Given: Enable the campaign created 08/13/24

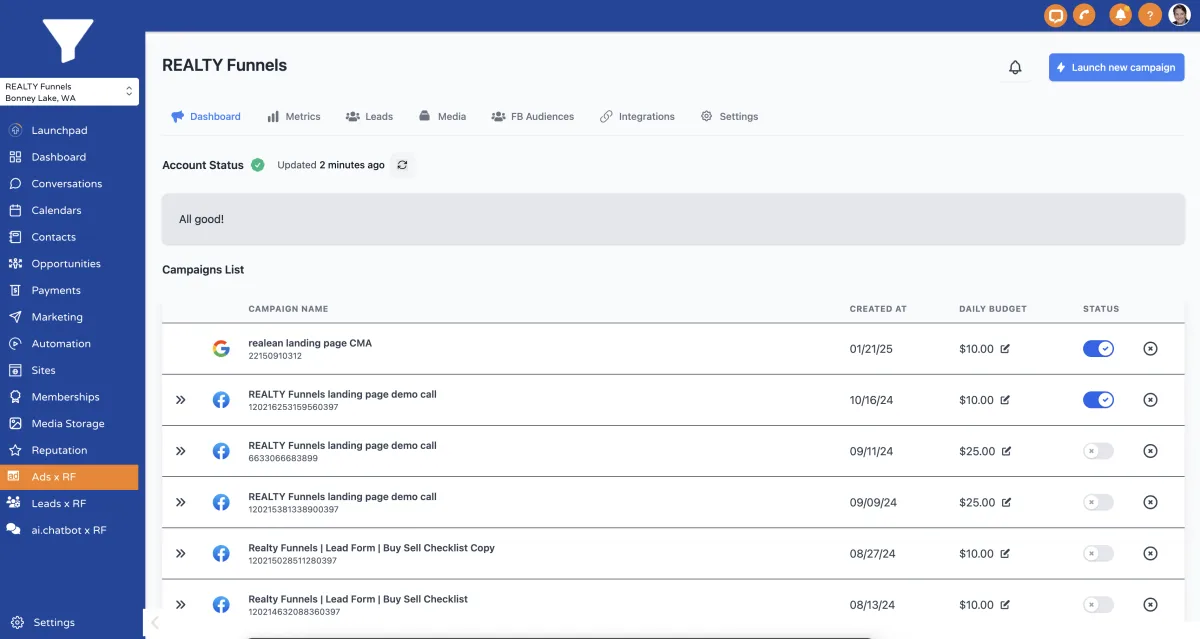Looking at the screenshot, I should coord(1098,604).
